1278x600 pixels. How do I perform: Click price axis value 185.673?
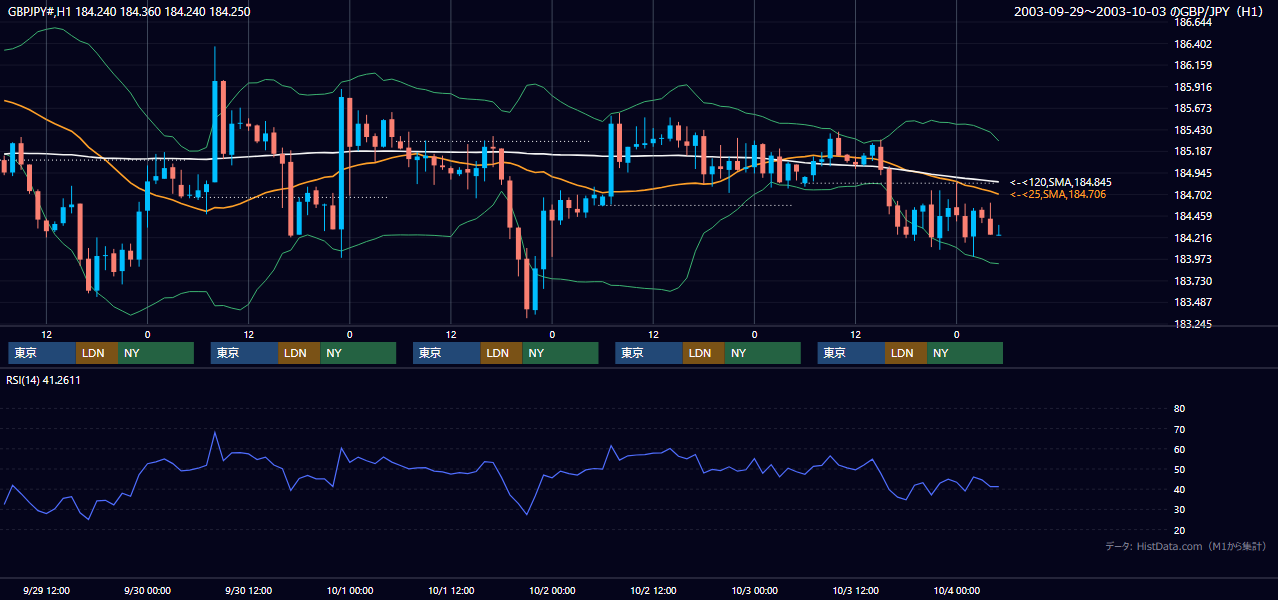pos(1193,108)
